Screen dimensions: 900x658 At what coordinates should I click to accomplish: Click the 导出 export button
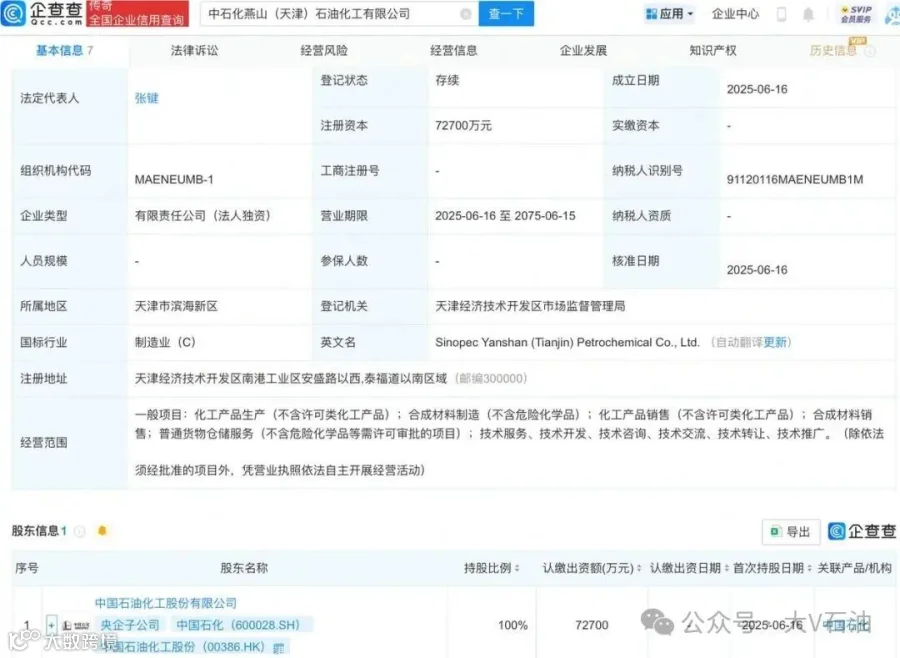(x=792, y=532)
